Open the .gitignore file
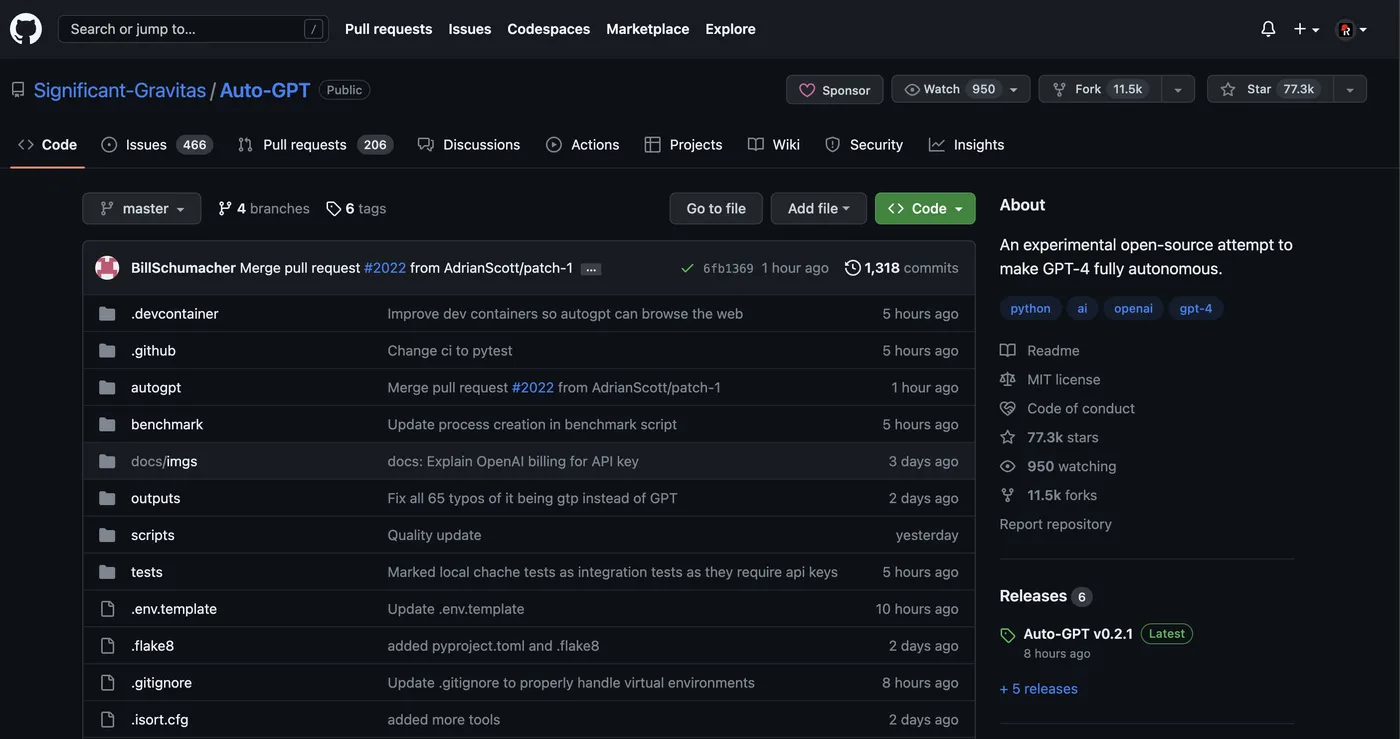Image resolution: width=1400 pixels, height=739 pixels. pos(161,683)
